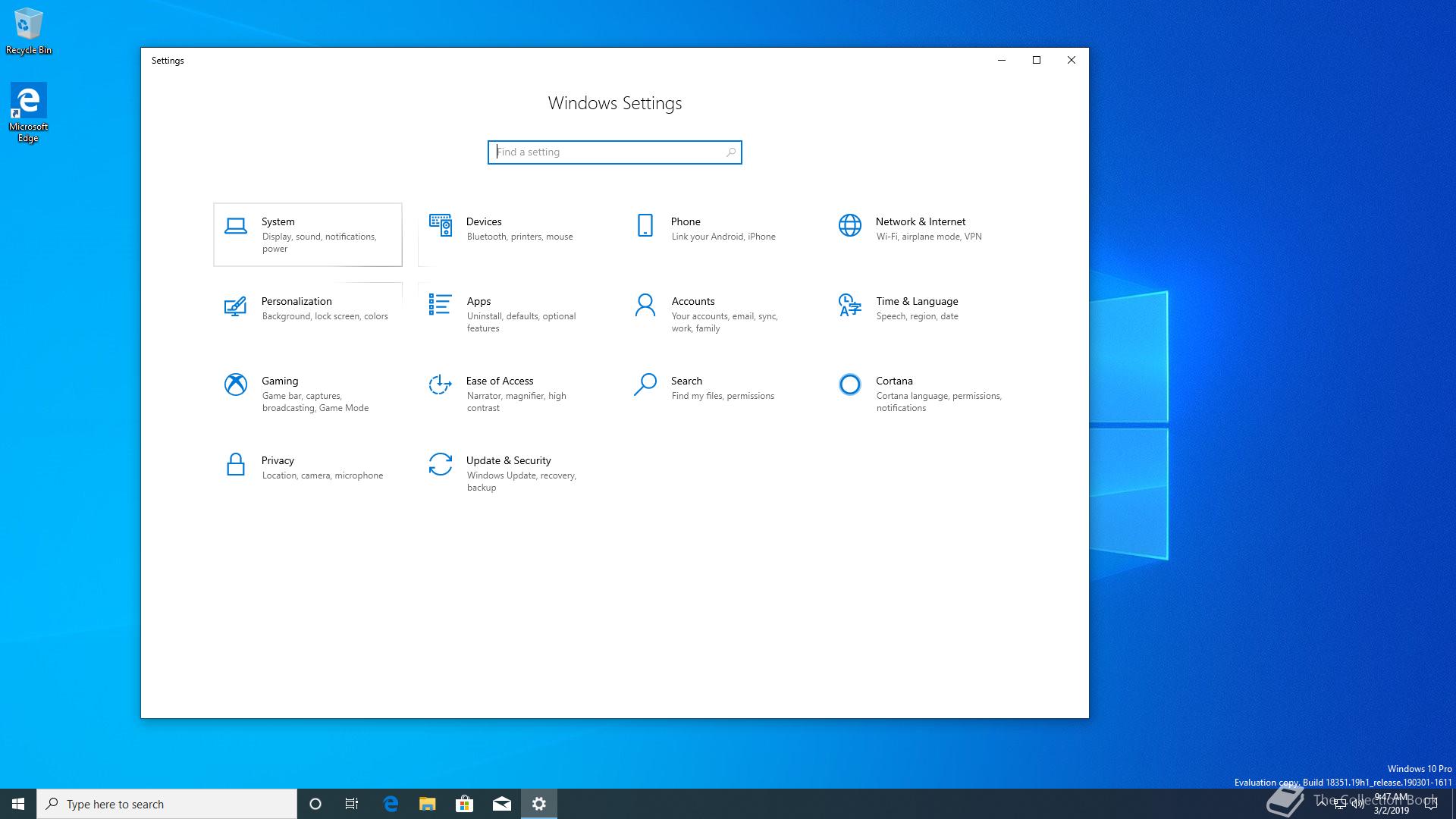Open the Phone icon

point(645,225)
